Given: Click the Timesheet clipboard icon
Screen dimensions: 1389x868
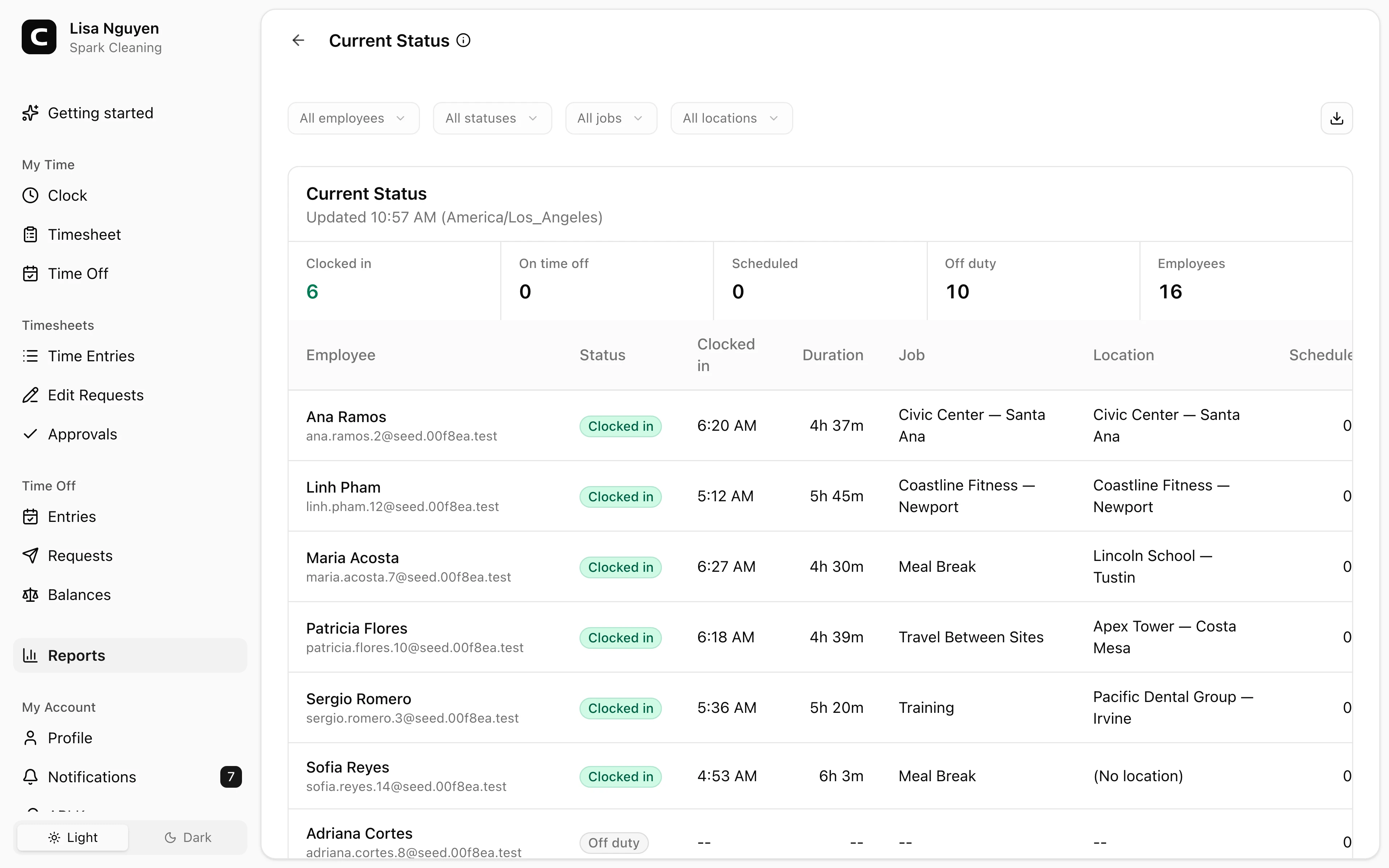Looking at the screenshot, I should 30,235.
